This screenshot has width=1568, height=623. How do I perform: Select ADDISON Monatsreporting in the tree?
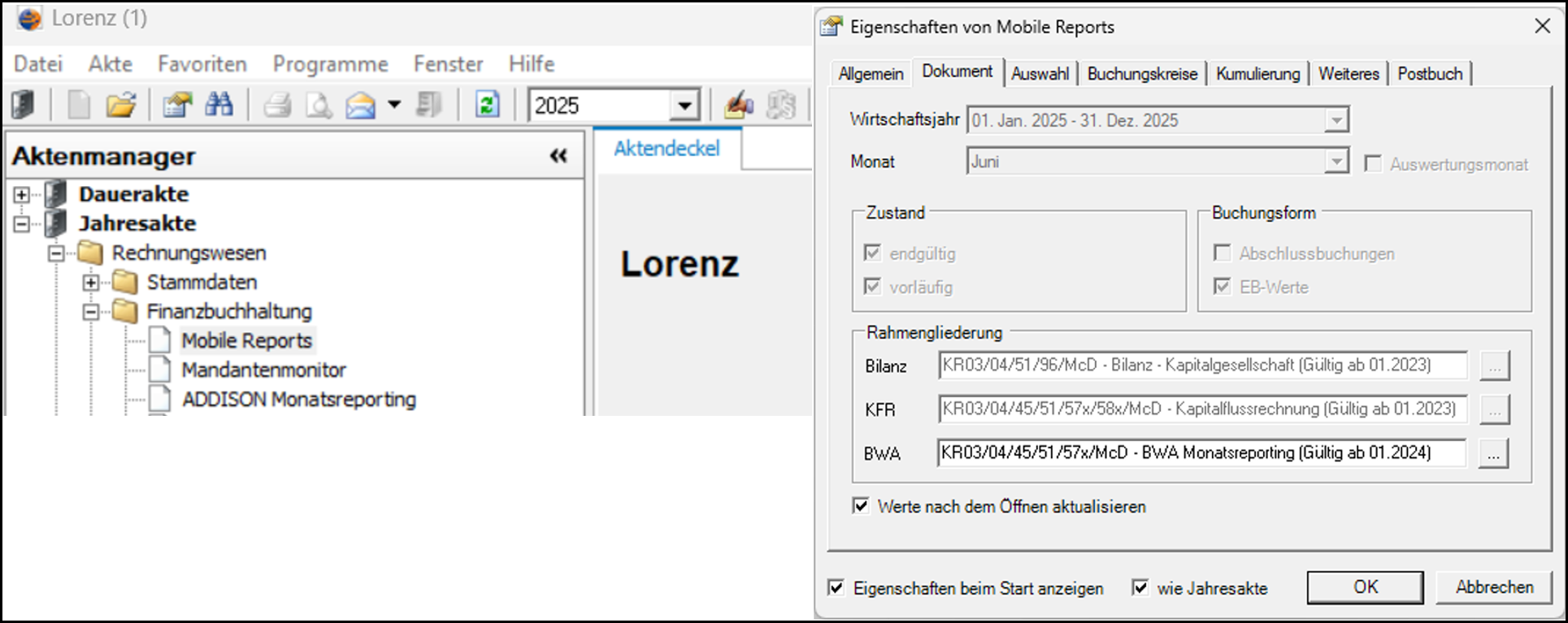298,400
